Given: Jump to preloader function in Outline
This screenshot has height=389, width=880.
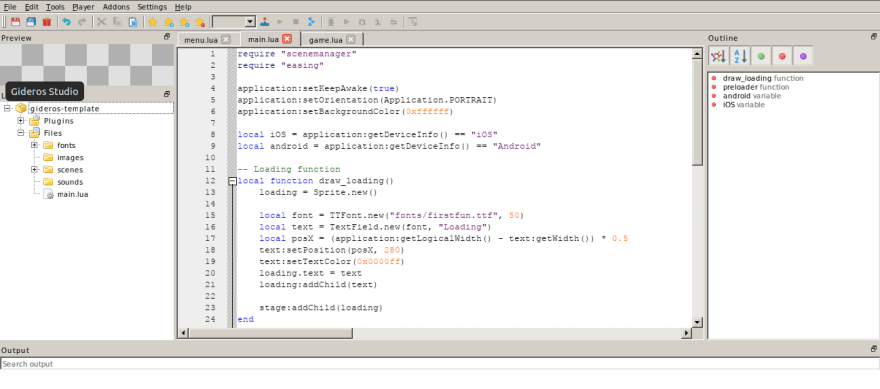Looking at the screenshot, I should (x=755, y=87).
